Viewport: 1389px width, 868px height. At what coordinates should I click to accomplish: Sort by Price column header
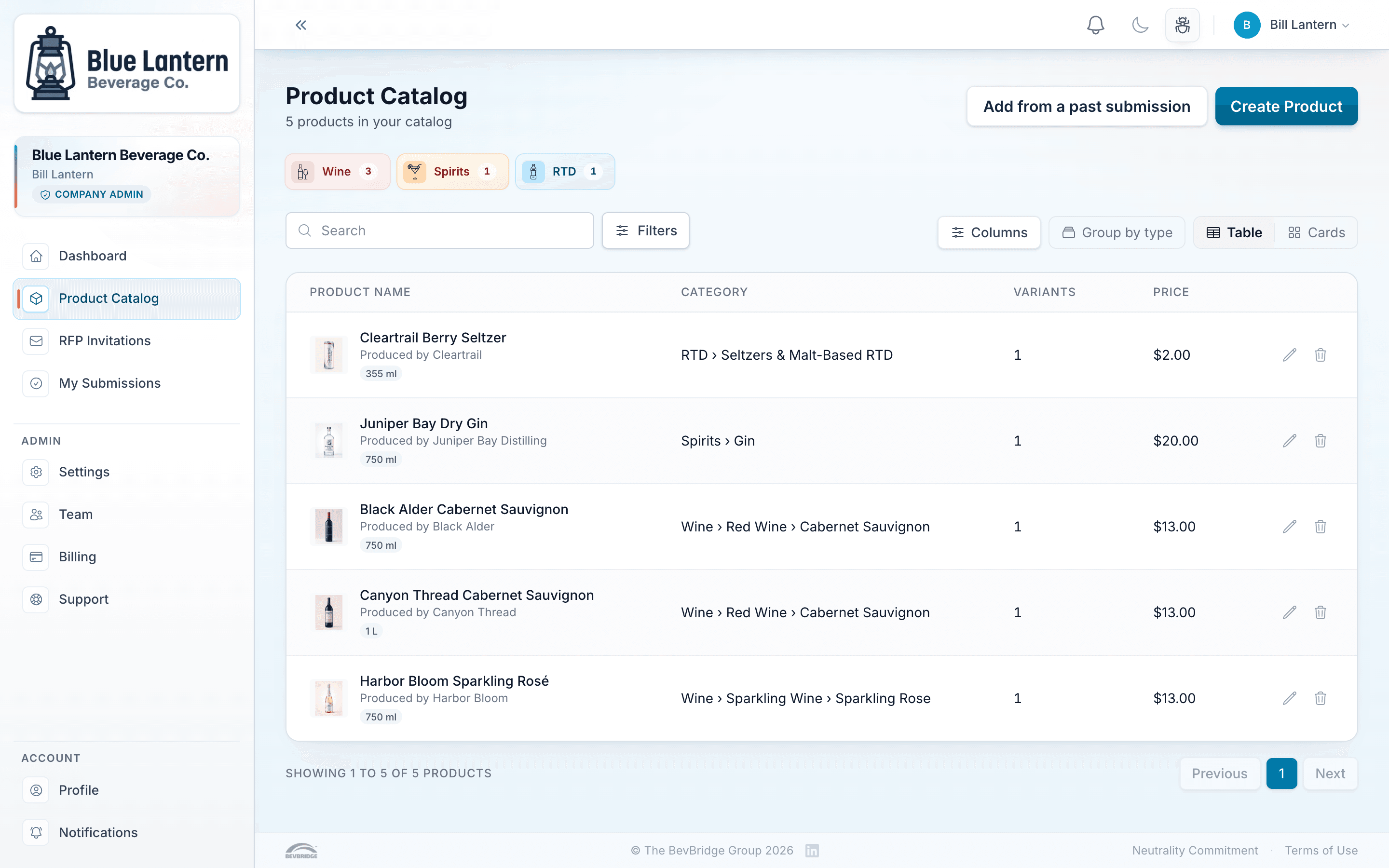point(1171,292)
